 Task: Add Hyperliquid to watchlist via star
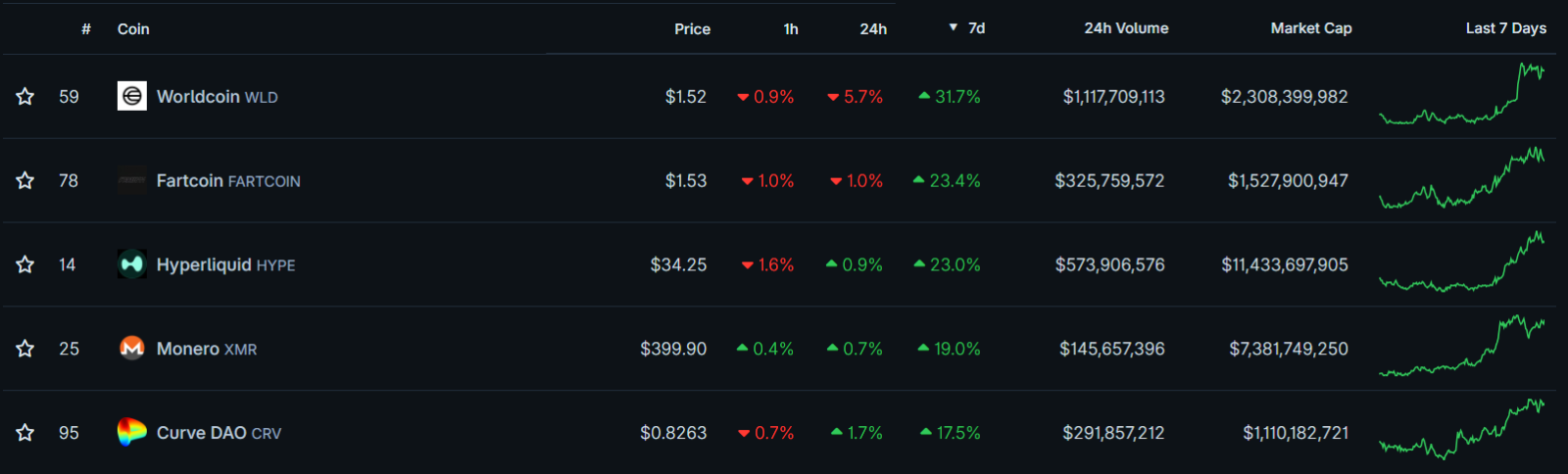point(25,264)
